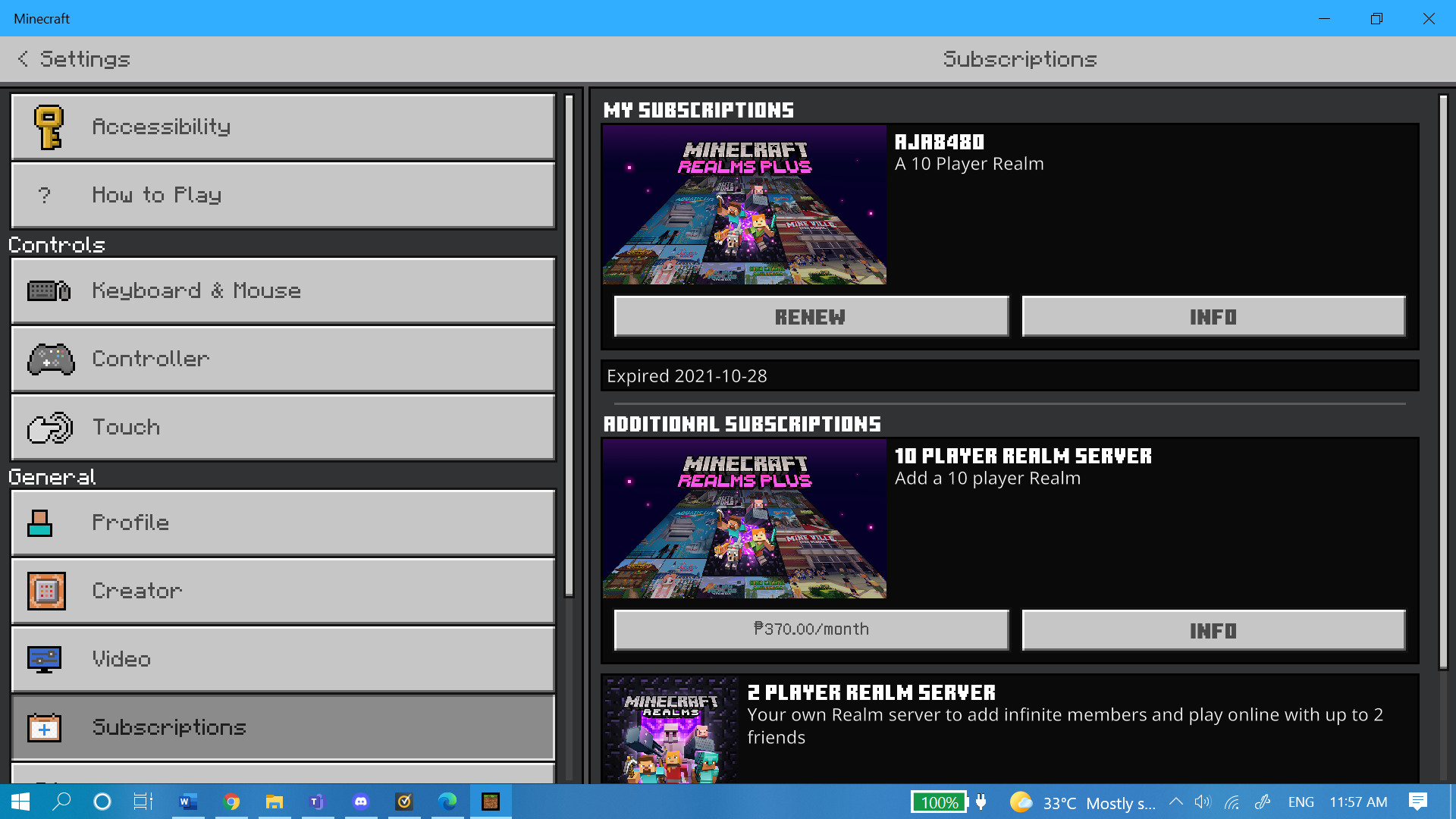This screenshot has height=819, width=1456.
Task: Click the golden key Accessibility icon
Action: click(49, 127)
